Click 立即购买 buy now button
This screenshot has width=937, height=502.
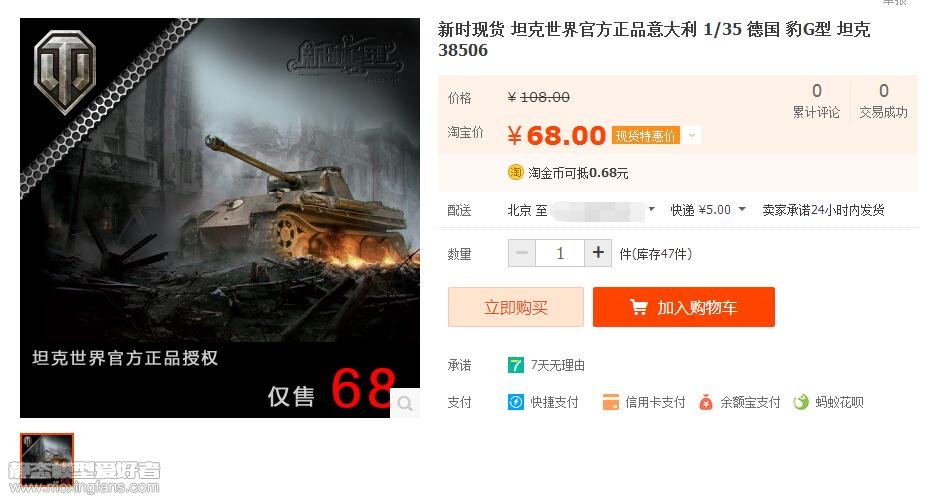coord(516,307)
